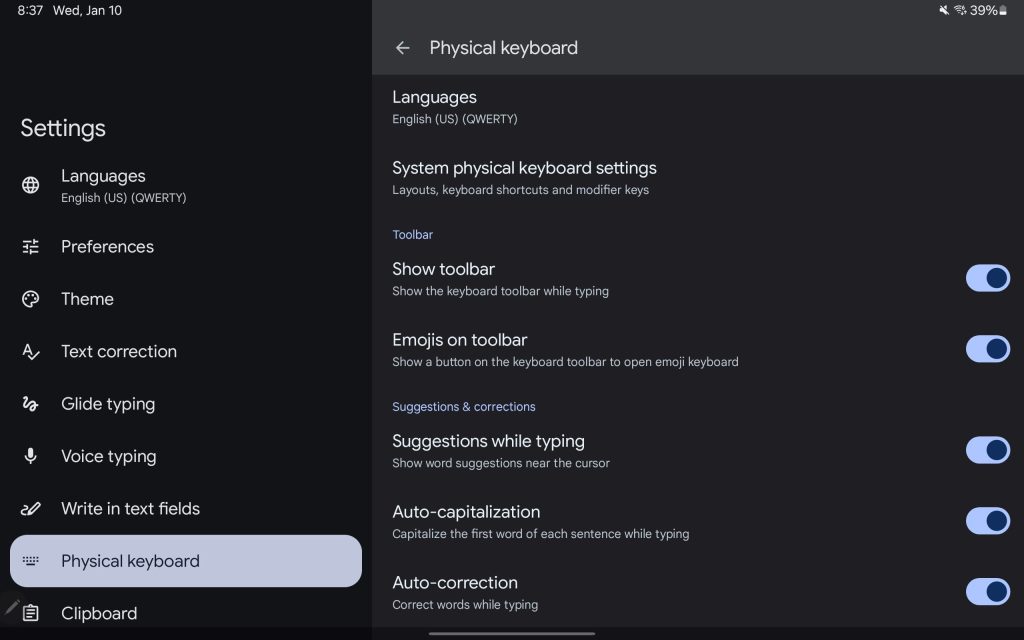Click the Voice typing microphone icon
The image size is (1024, 640).
click(x=30, y=456)
